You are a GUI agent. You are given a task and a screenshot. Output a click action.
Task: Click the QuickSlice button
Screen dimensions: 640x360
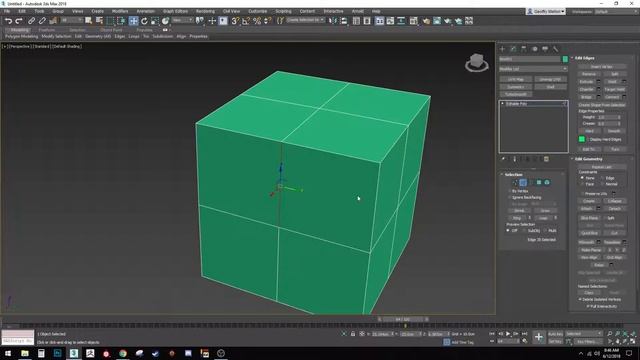tap(589, 233)
